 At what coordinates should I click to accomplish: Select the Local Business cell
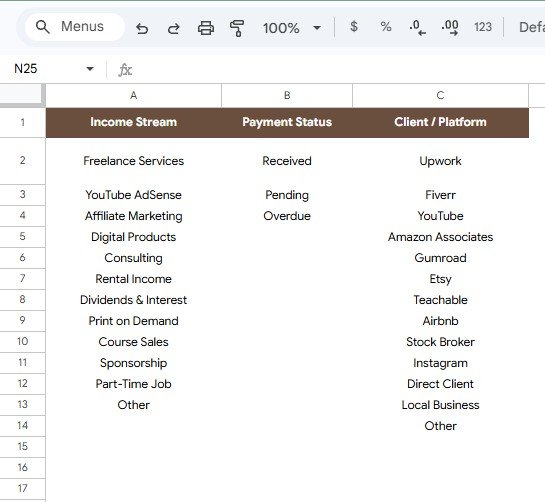point(440,405)
